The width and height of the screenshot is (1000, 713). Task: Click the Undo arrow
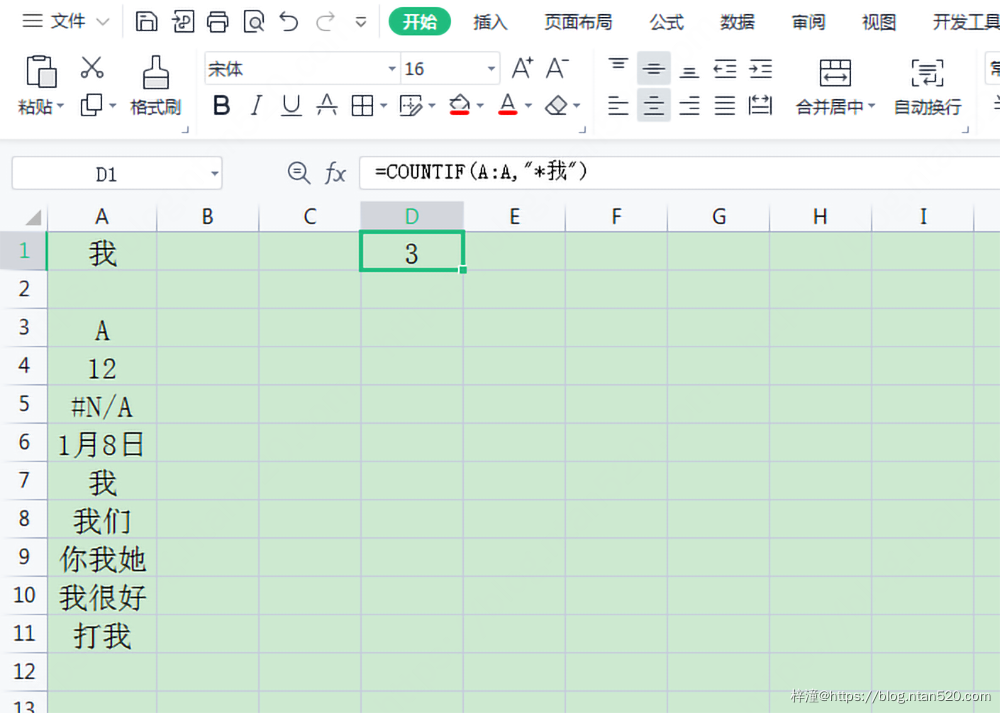click(289, 22)
